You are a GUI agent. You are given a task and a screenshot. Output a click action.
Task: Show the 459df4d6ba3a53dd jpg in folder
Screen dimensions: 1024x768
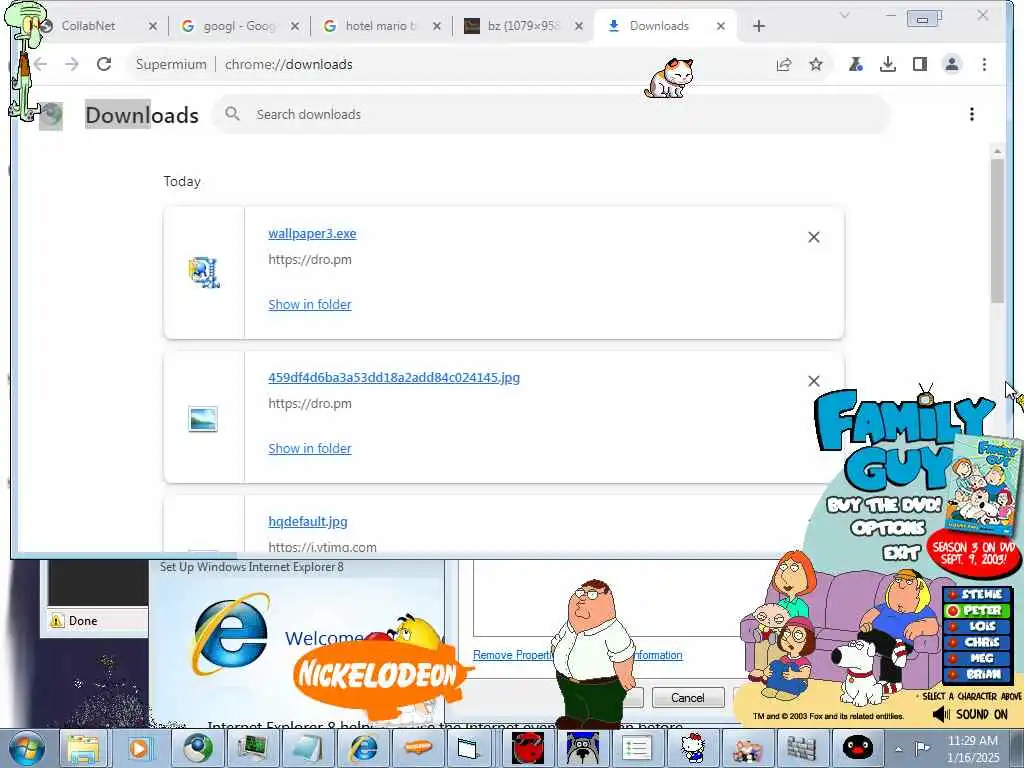click(x=310, y=449)
